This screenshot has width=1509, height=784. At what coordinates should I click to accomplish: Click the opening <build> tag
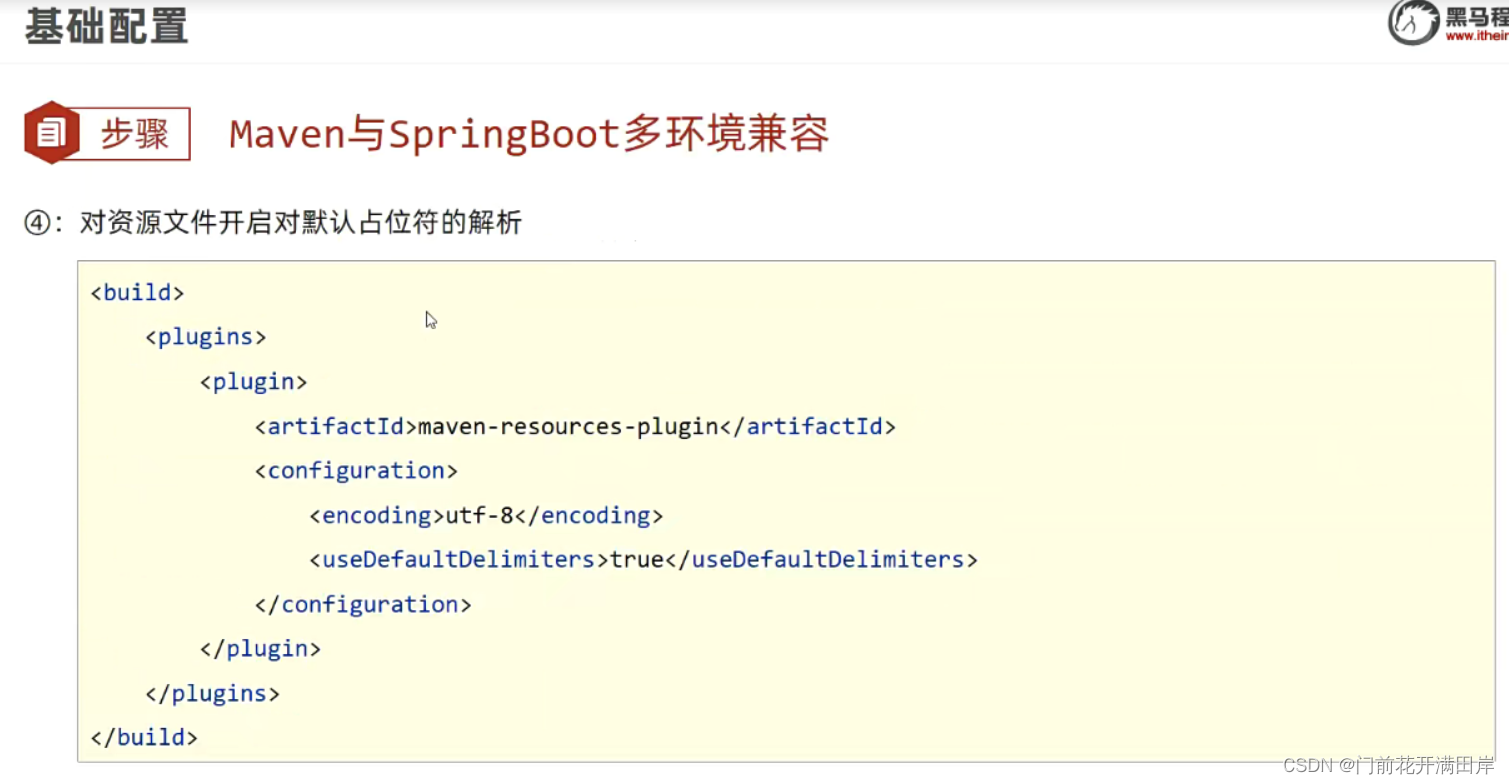pyautogui.click(x=137, y=293)
